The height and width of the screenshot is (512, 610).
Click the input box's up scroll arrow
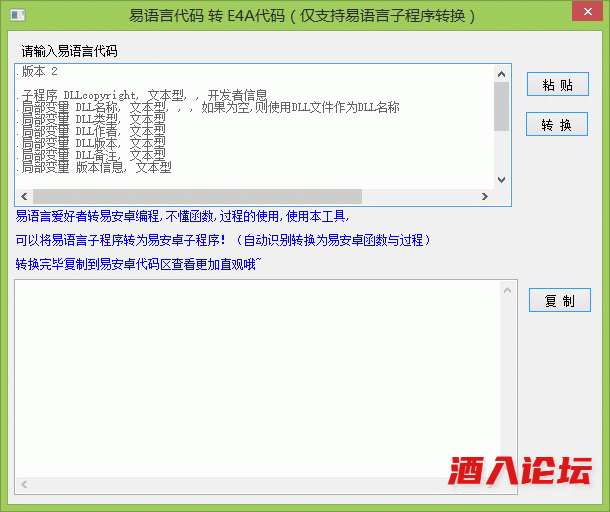pyautogui.click(x=501, y=74)
